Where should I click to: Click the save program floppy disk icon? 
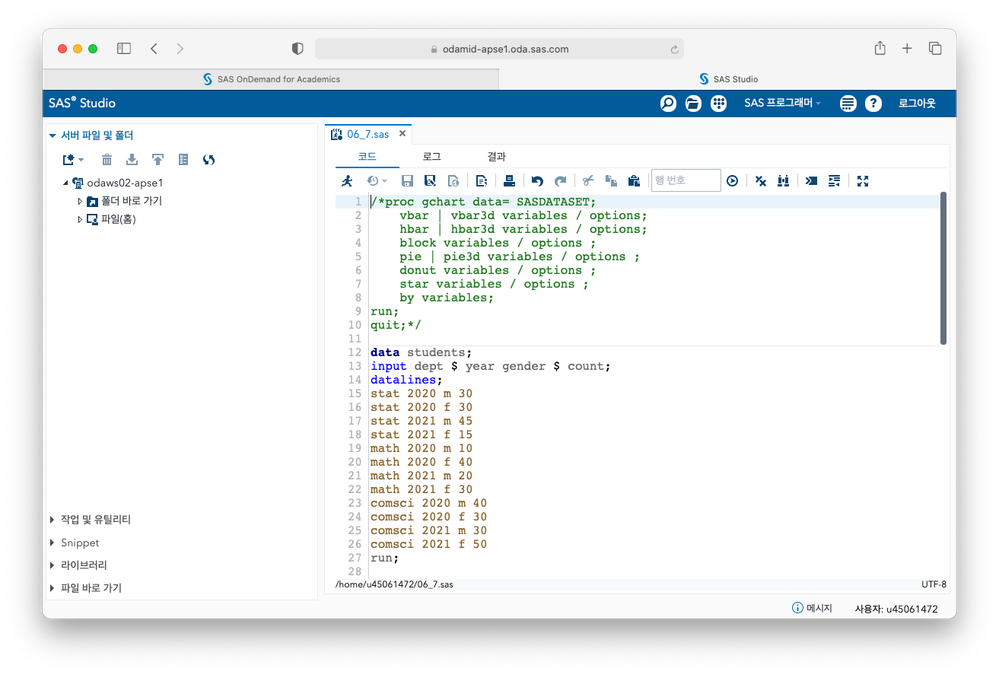click(407, 181)
